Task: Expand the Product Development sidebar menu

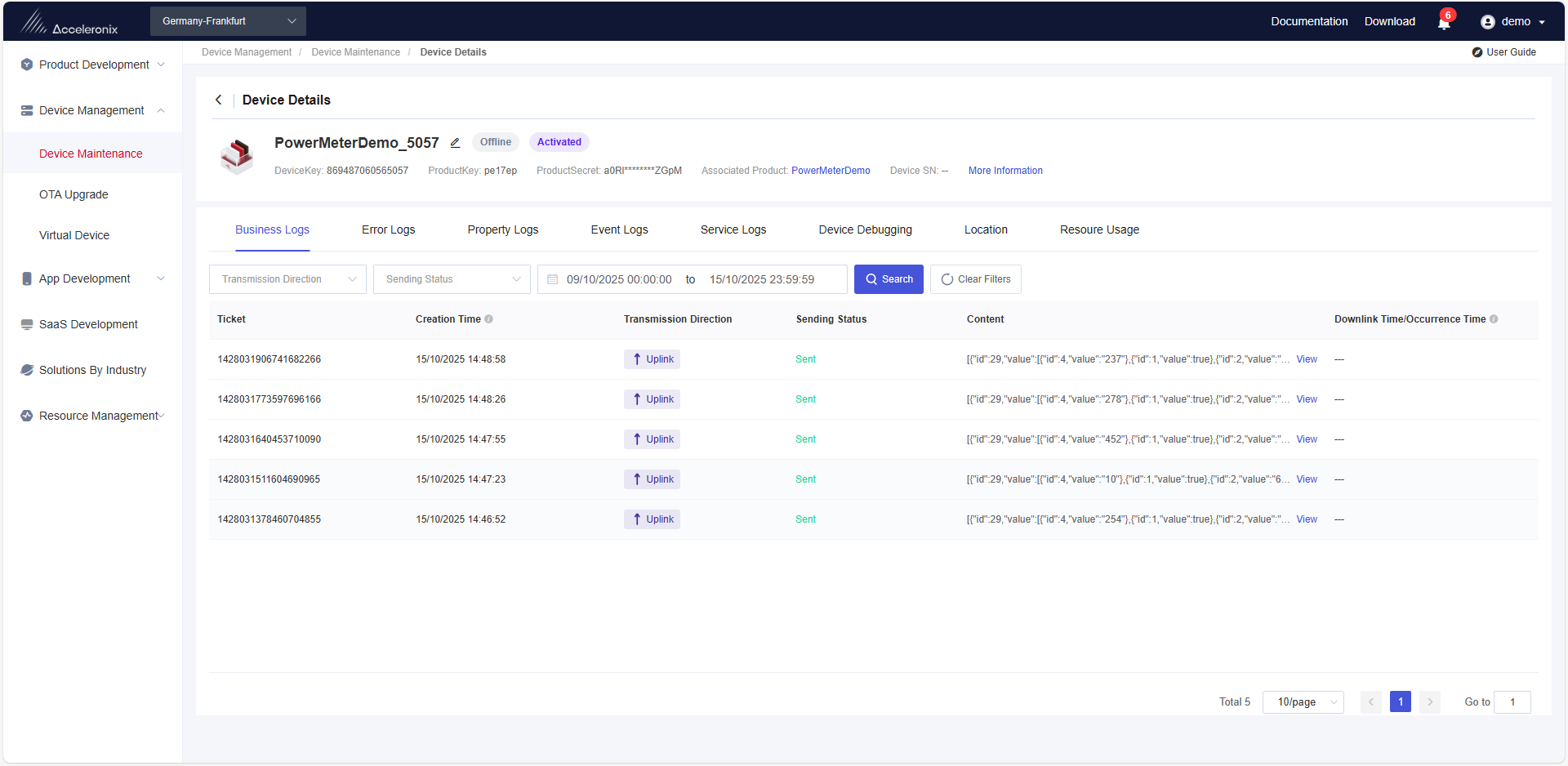Action: click(93, 65)
